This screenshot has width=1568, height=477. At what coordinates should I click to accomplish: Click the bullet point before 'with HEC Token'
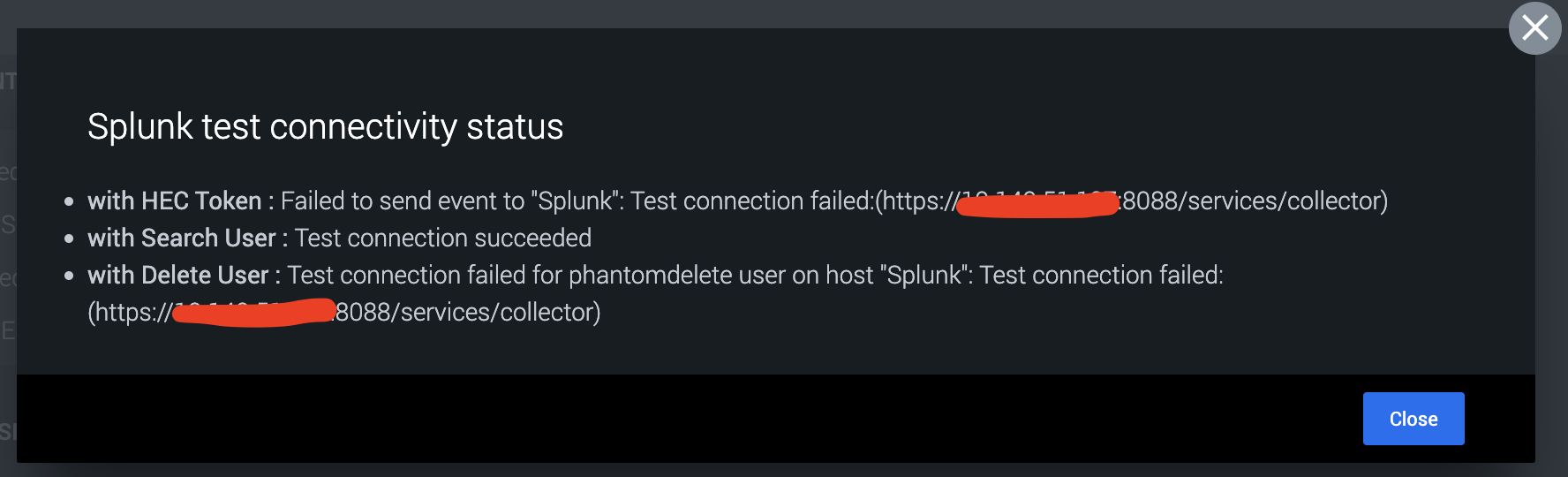tap(69, 202)
